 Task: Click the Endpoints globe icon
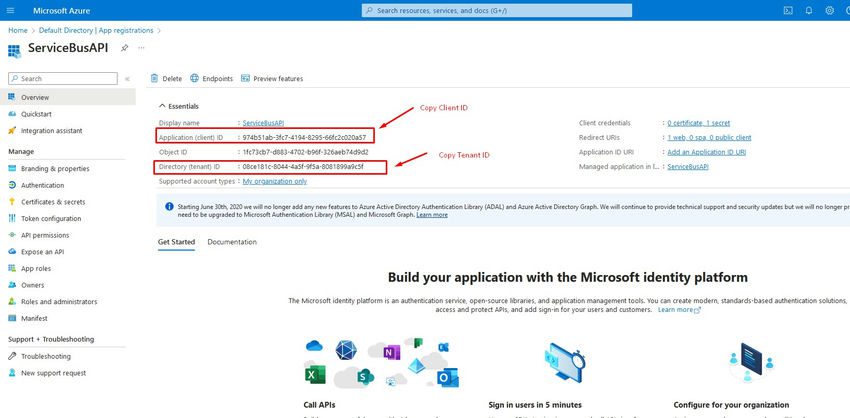195,79
